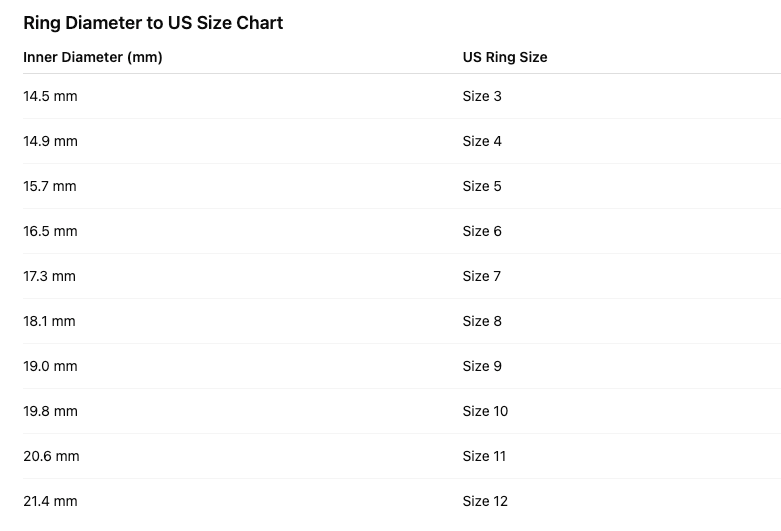Select the Size 6 entry
Screen dimensions: 781x531
482,231
